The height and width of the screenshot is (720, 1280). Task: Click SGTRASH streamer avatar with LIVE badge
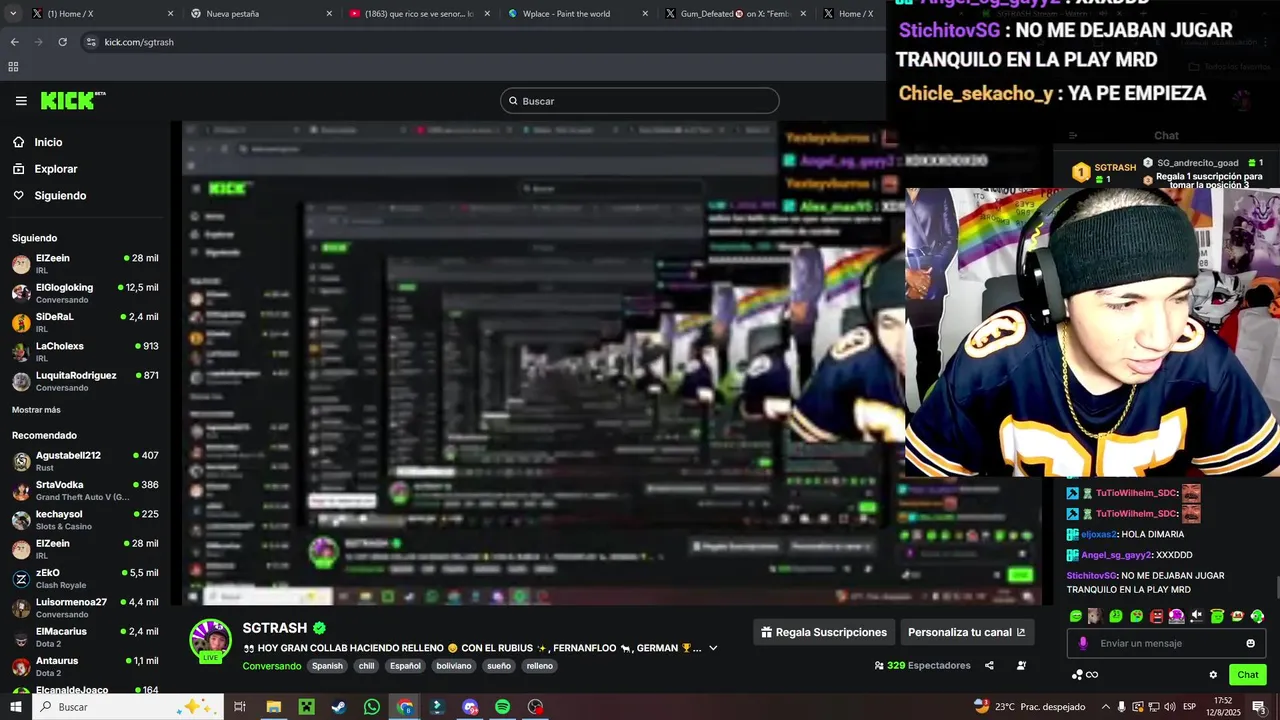point(211,641)
